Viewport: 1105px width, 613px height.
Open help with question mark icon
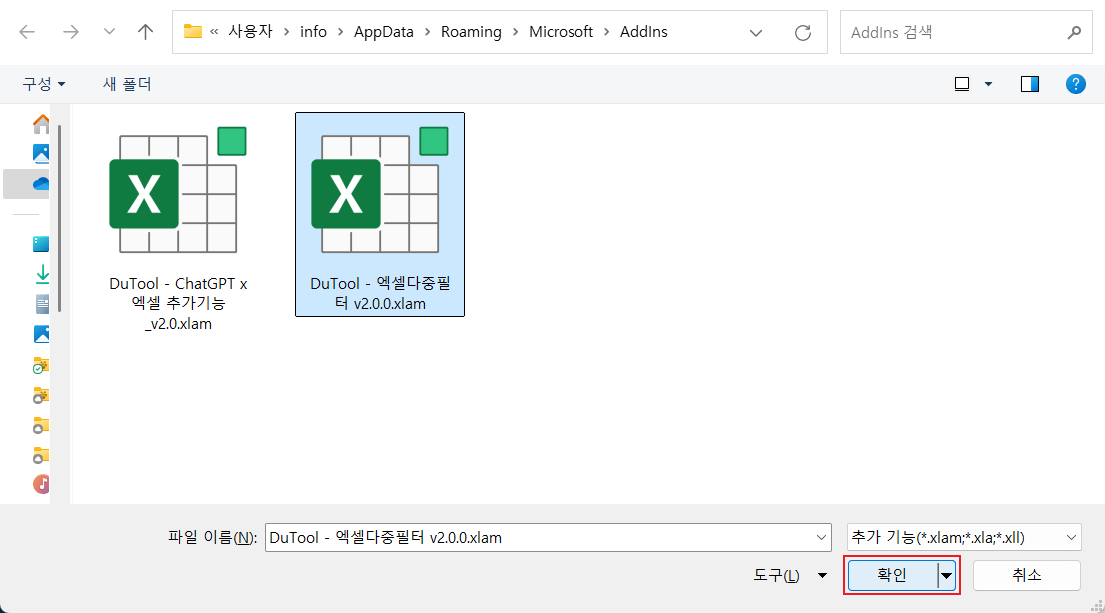pos(1075,84)
